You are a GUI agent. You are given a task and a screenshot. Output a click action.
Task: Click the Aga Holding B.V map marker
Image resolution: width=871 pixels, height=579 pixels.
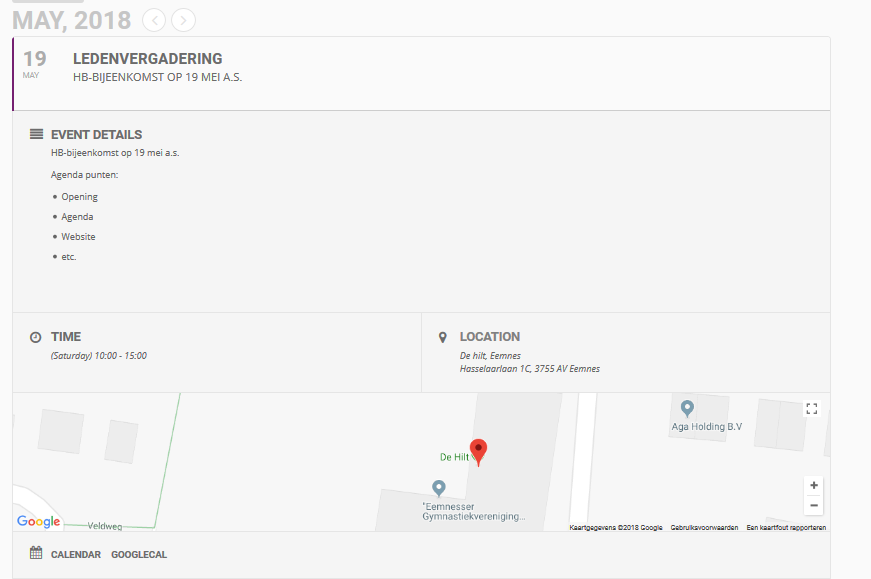click(687, 408)
